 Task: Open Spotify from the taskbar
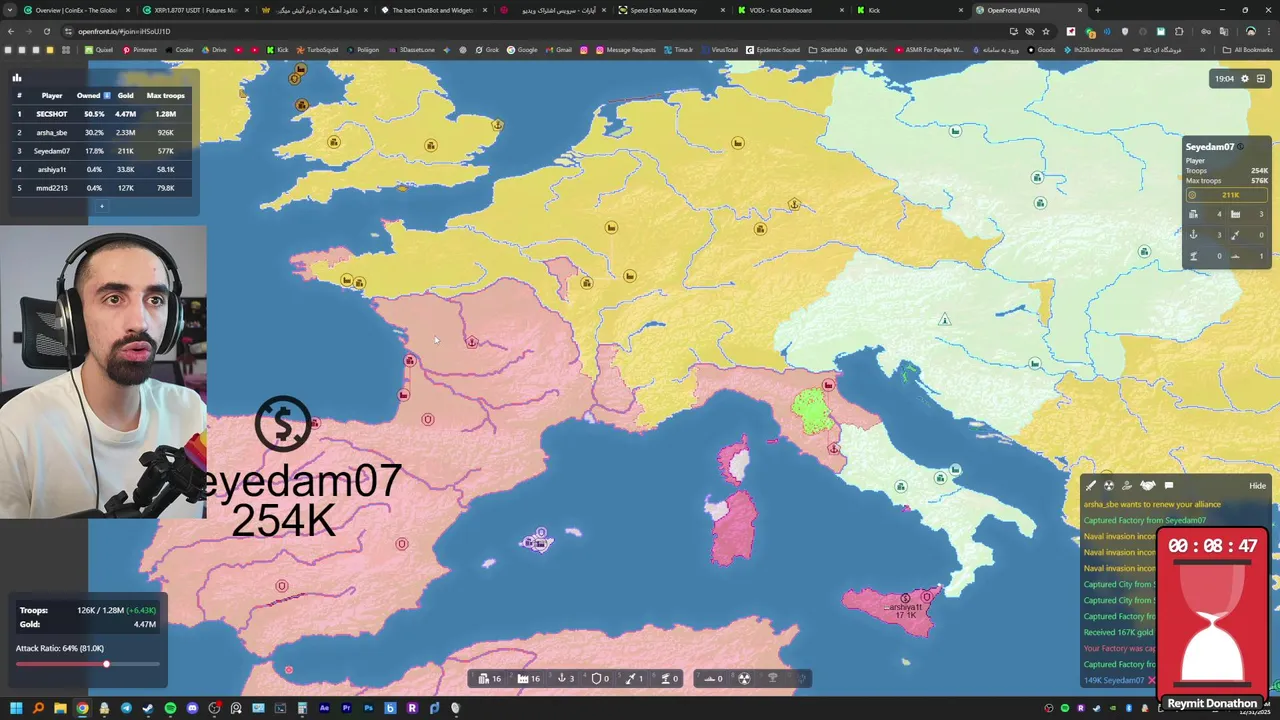pyautogui.click(x=170, y=708)
